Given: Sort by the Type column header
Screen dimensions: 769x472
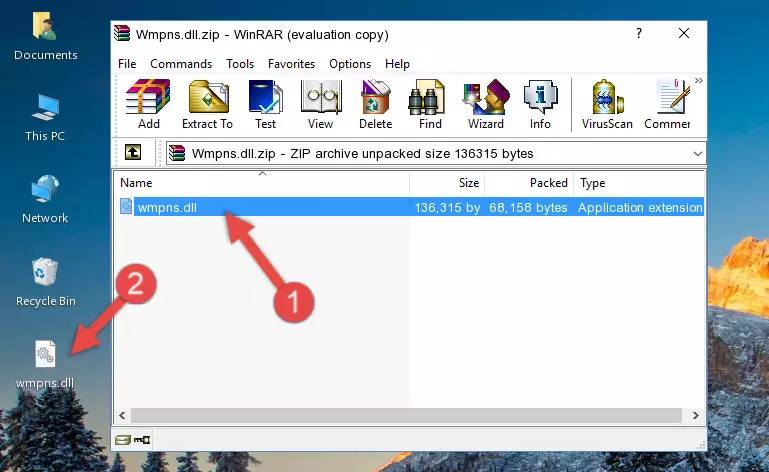Looking at the screenshot, I should click(x=639, y=183).
